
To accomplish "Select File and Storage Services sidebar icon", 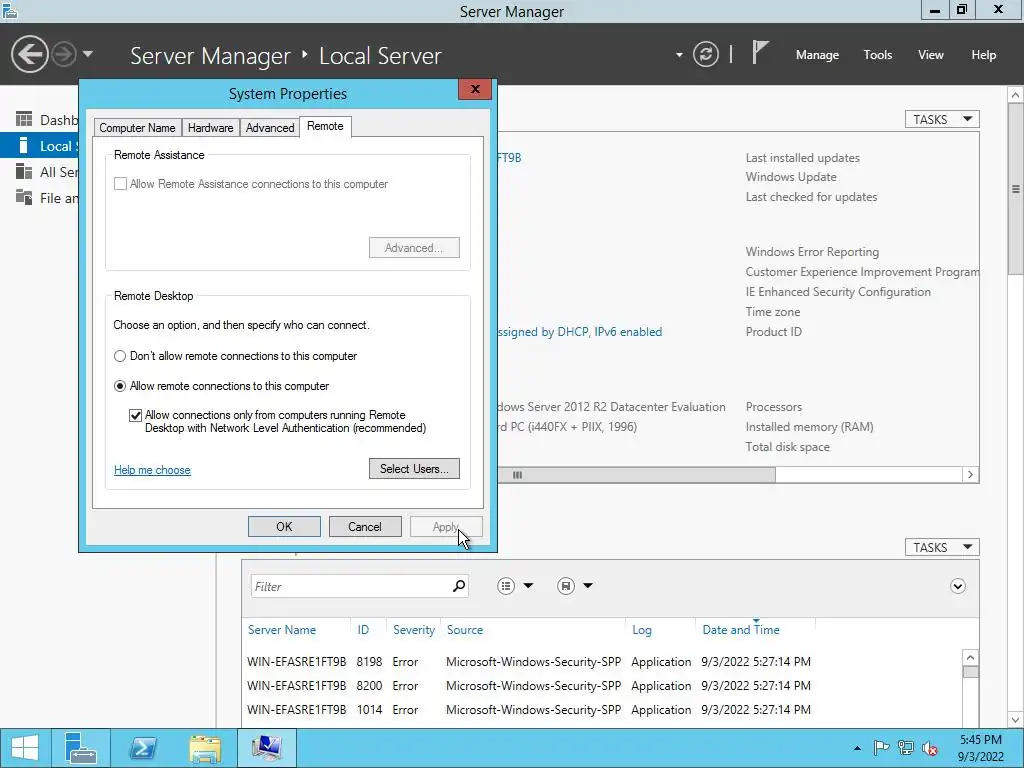I will pos(24,197).
